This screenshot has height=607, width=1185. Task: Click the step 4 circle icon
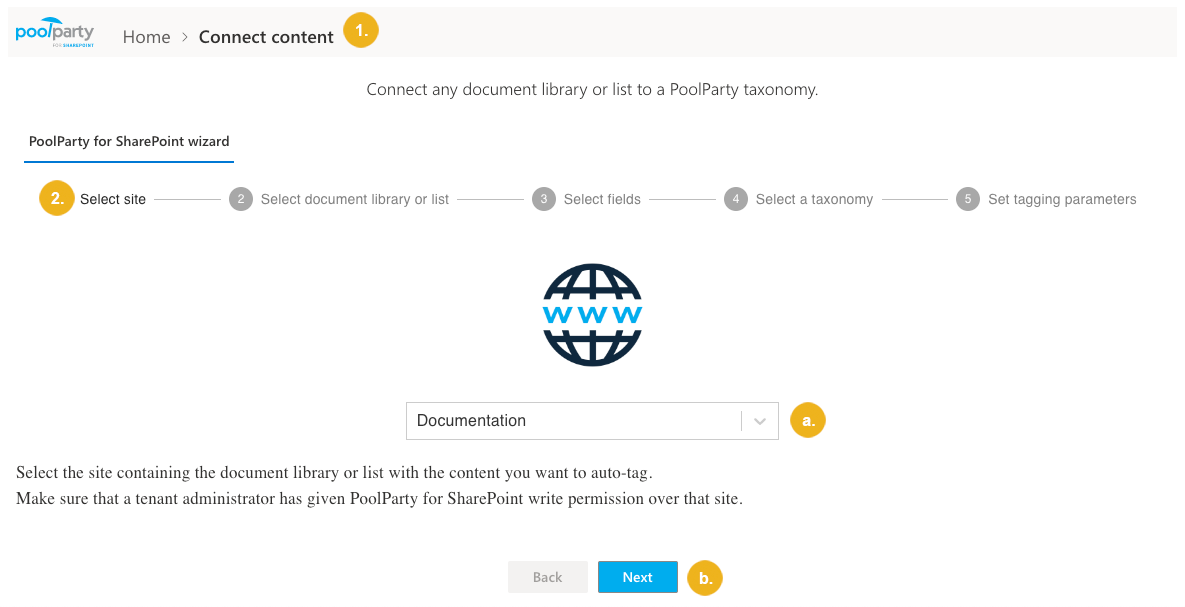735,199
